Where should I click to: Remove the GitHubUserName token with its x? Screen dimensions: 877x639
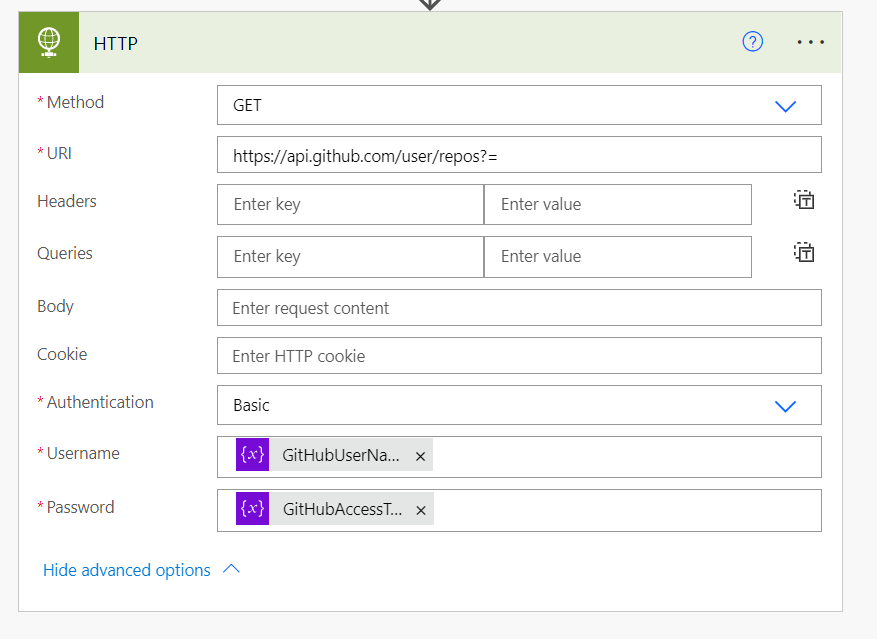click(420, 455)
